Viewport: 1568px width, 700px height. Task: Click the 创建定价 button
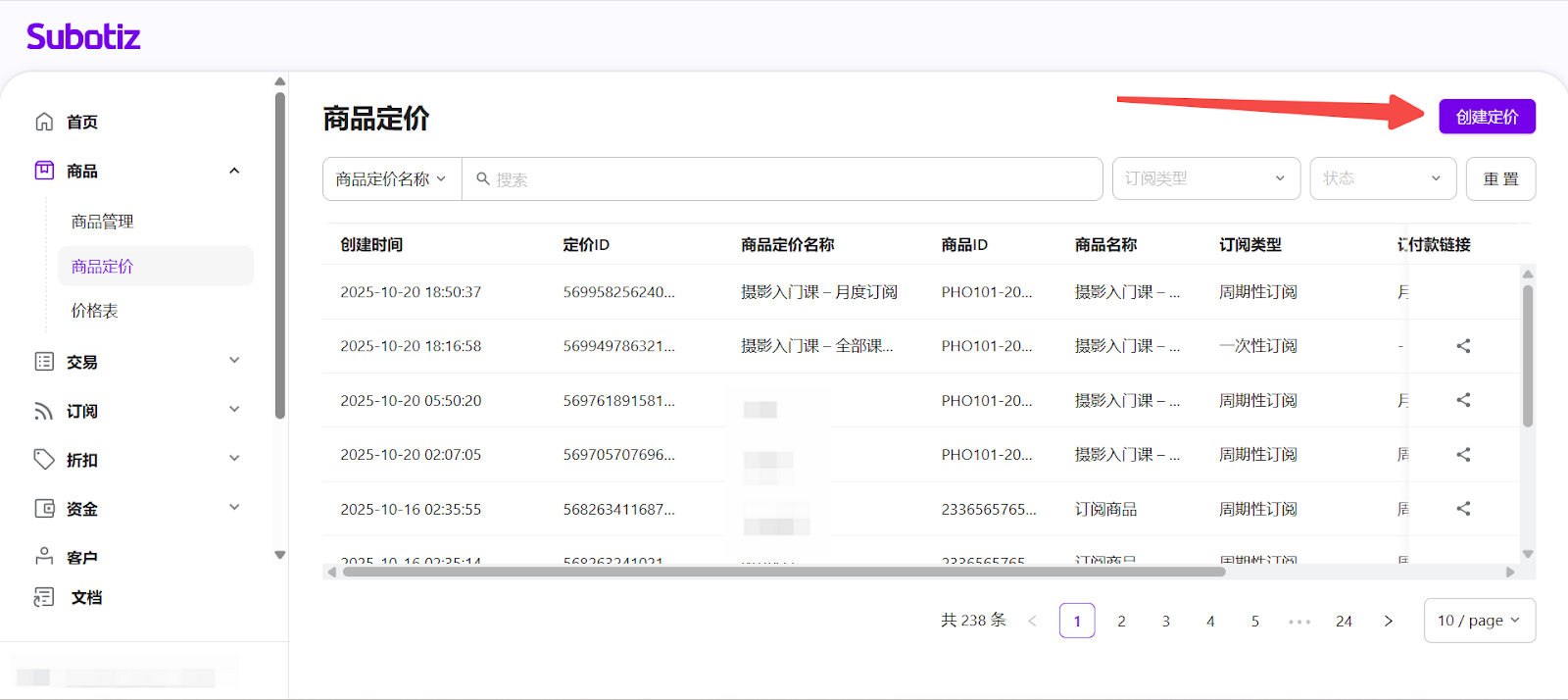(1487, 117)
